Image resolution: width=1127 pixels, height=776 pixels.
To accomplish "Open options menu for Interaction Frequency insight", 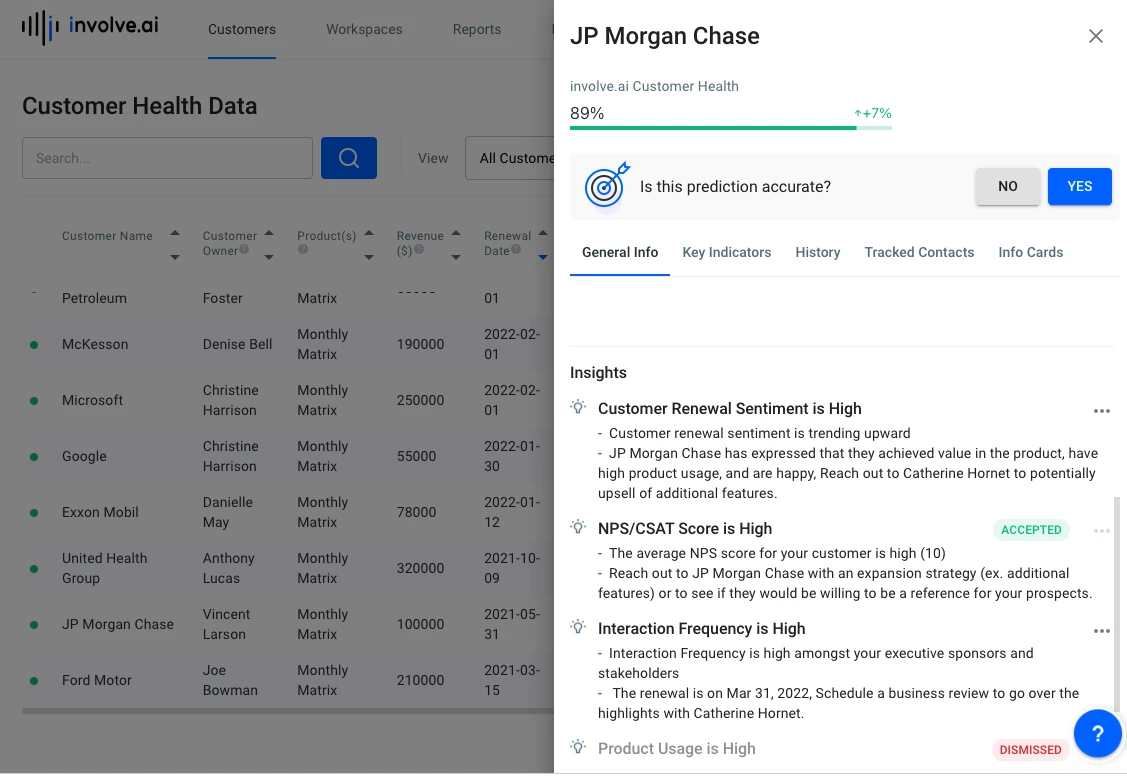I will point(1101,631).
